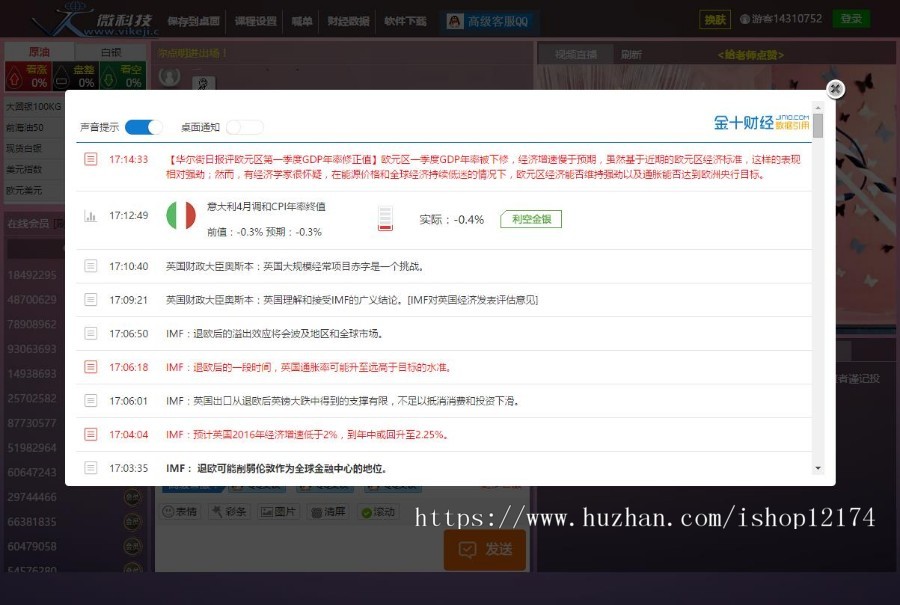Open the 彩条 color bar tool
This screenshot has height=605, width=900.
pyautogui.click(x=228, y=511)
